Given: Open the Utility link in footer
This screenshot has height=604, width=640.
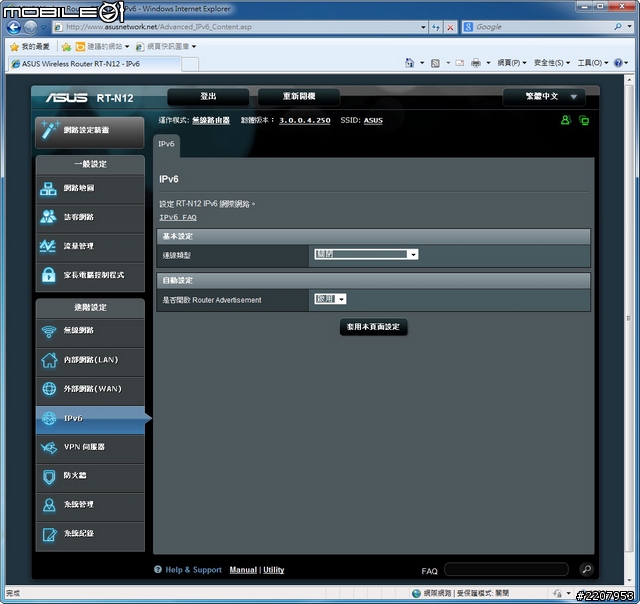Looking at the screenshot, I should (x=273, y=570).
